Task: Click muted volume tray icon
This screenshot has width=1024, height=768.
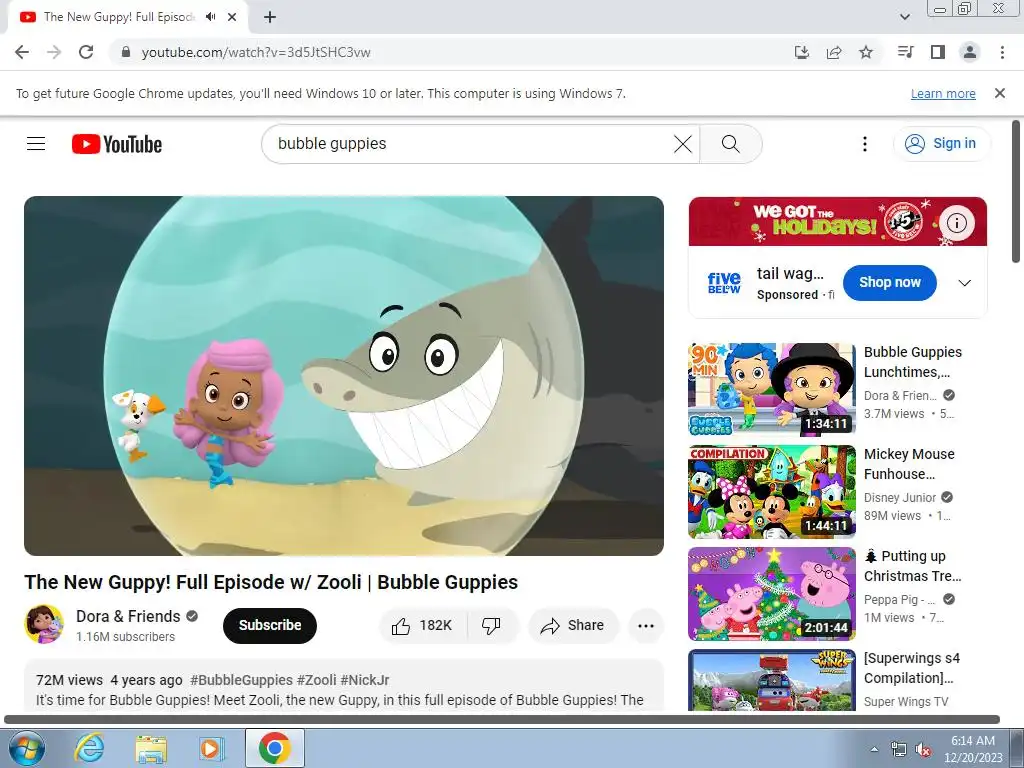Action: click(923, 750)
